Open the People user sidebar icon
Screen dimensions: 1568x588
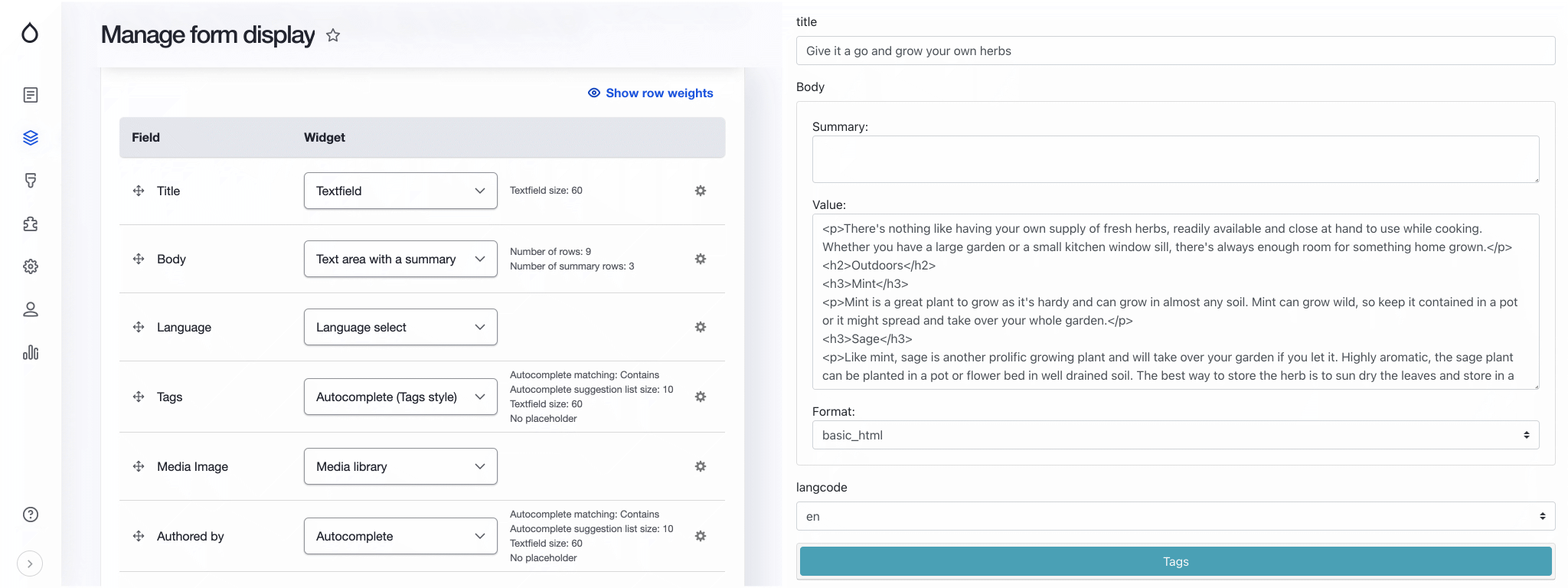[x=31, y=309]
